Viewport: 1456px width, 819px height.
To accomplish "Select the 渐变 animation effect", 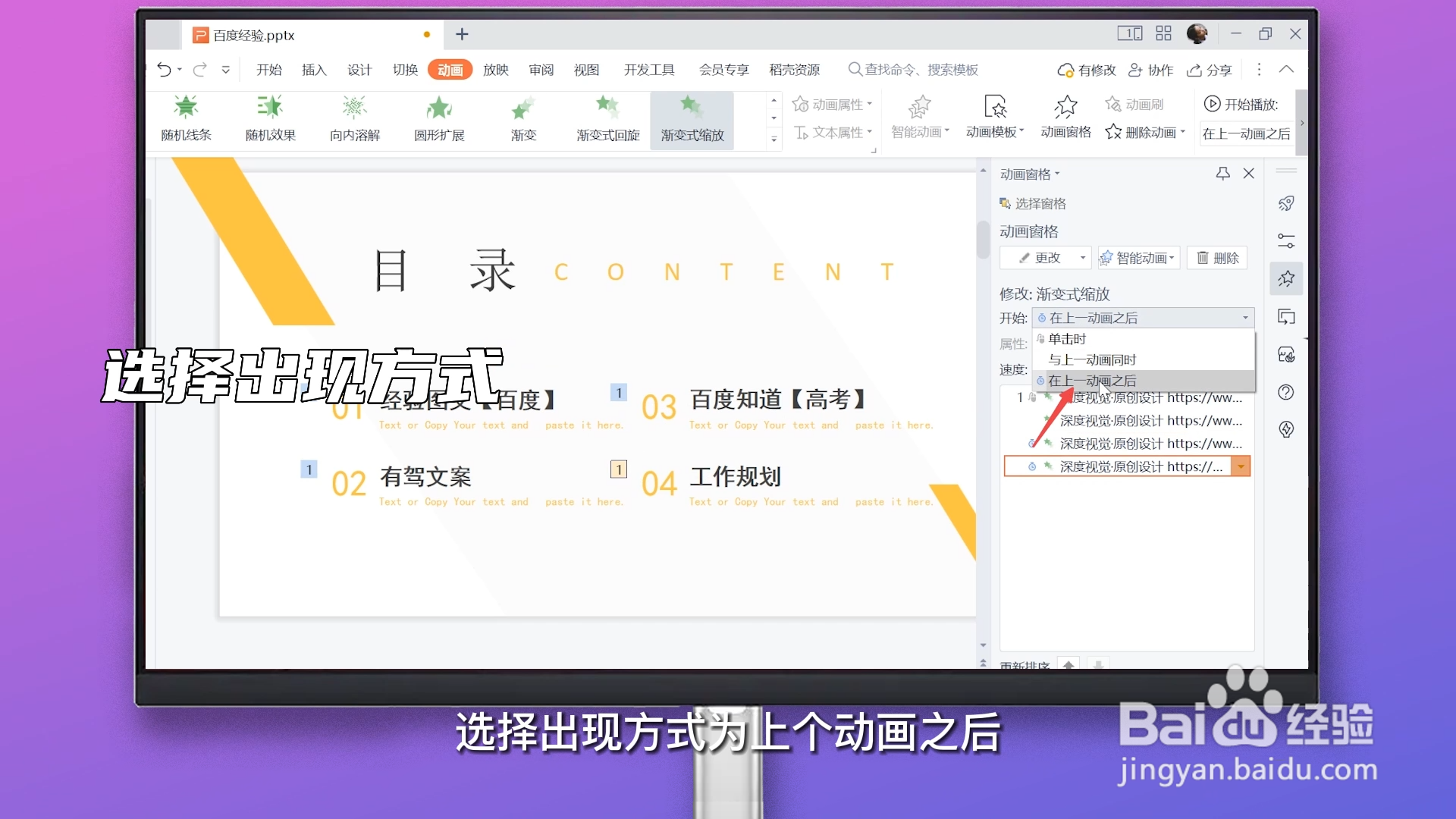I will click(x=523, y=120).
